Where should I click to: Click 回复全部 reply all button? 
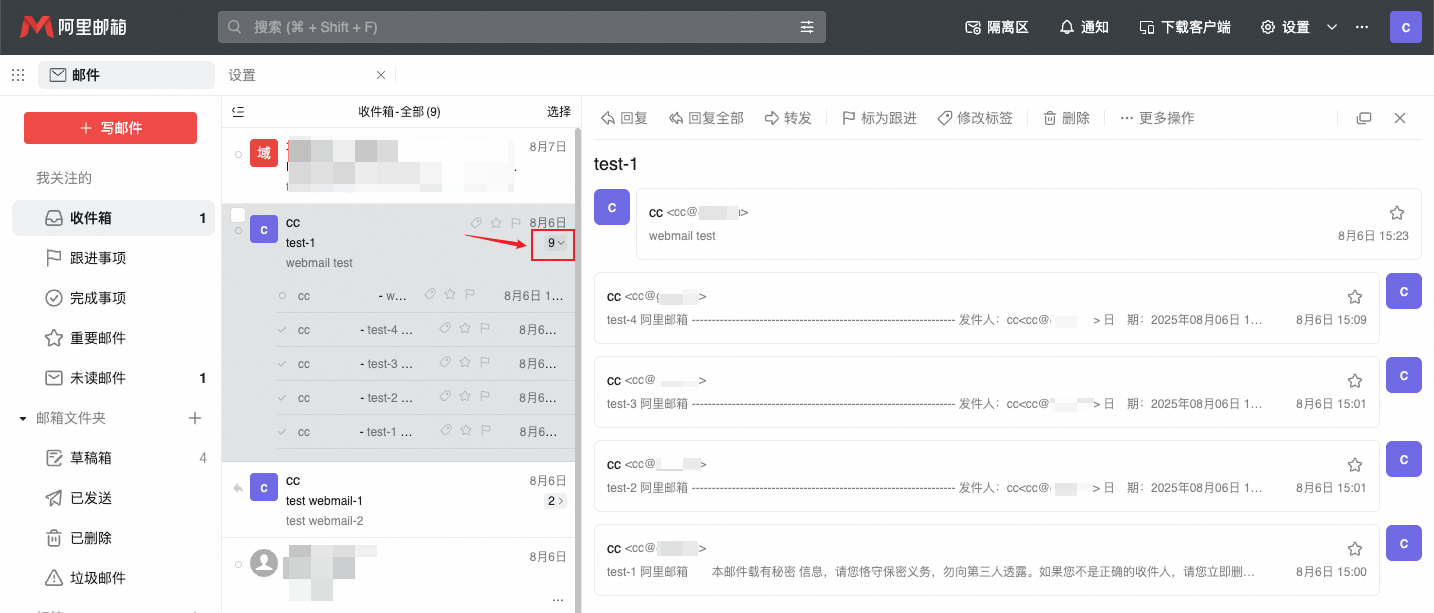pos(707,118)
